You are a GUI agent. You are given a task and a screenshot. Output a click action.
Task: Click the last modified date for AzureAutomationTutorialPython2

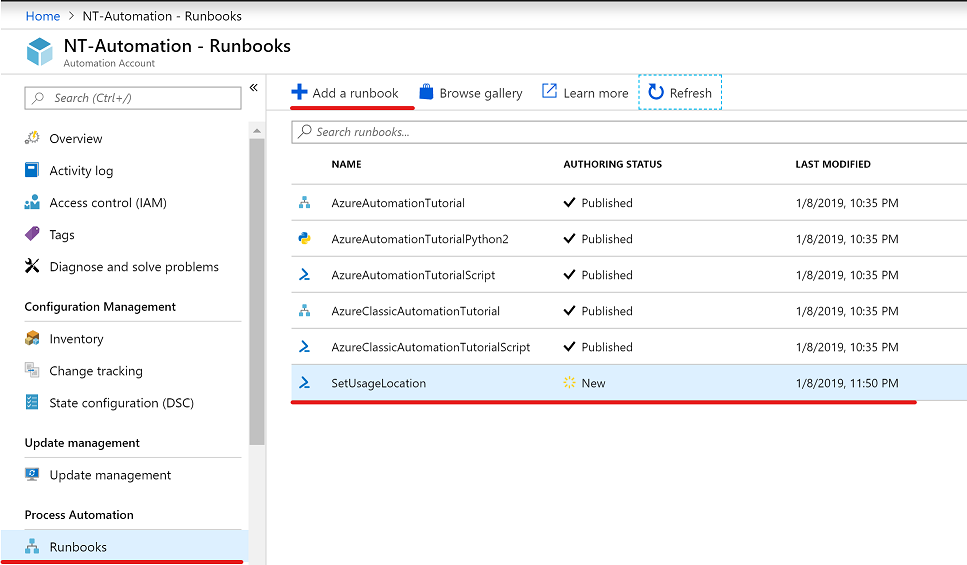[x=847, y=239]
